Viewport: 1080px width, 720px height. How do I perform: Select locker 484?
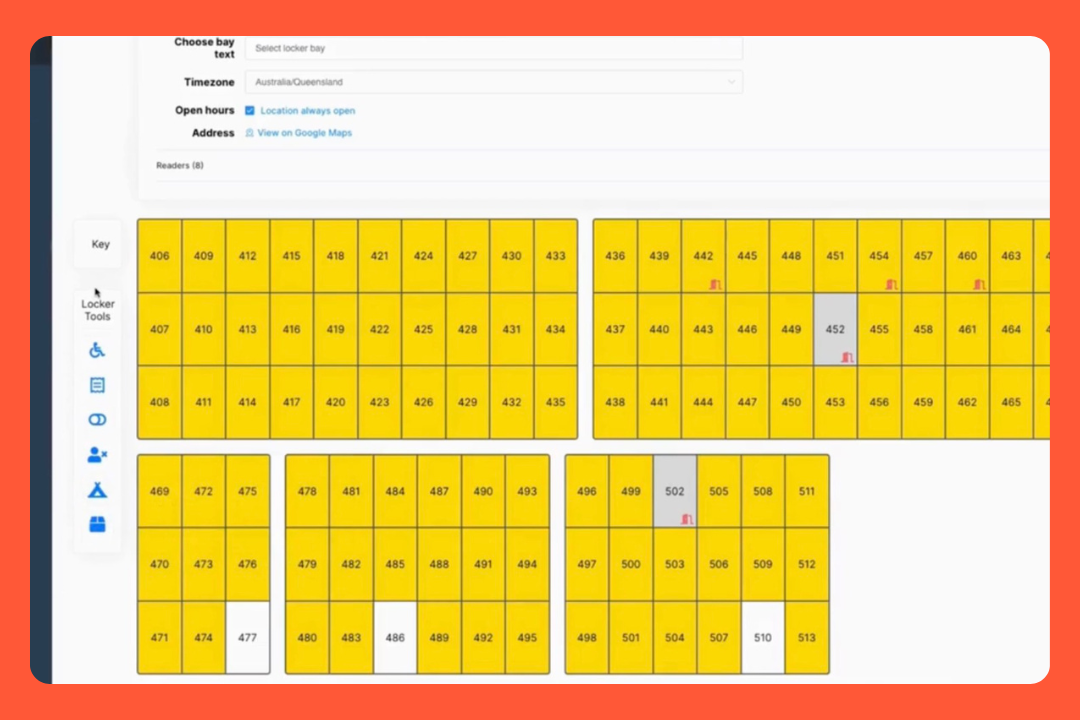pyautogui.click(x=395, y=491)
